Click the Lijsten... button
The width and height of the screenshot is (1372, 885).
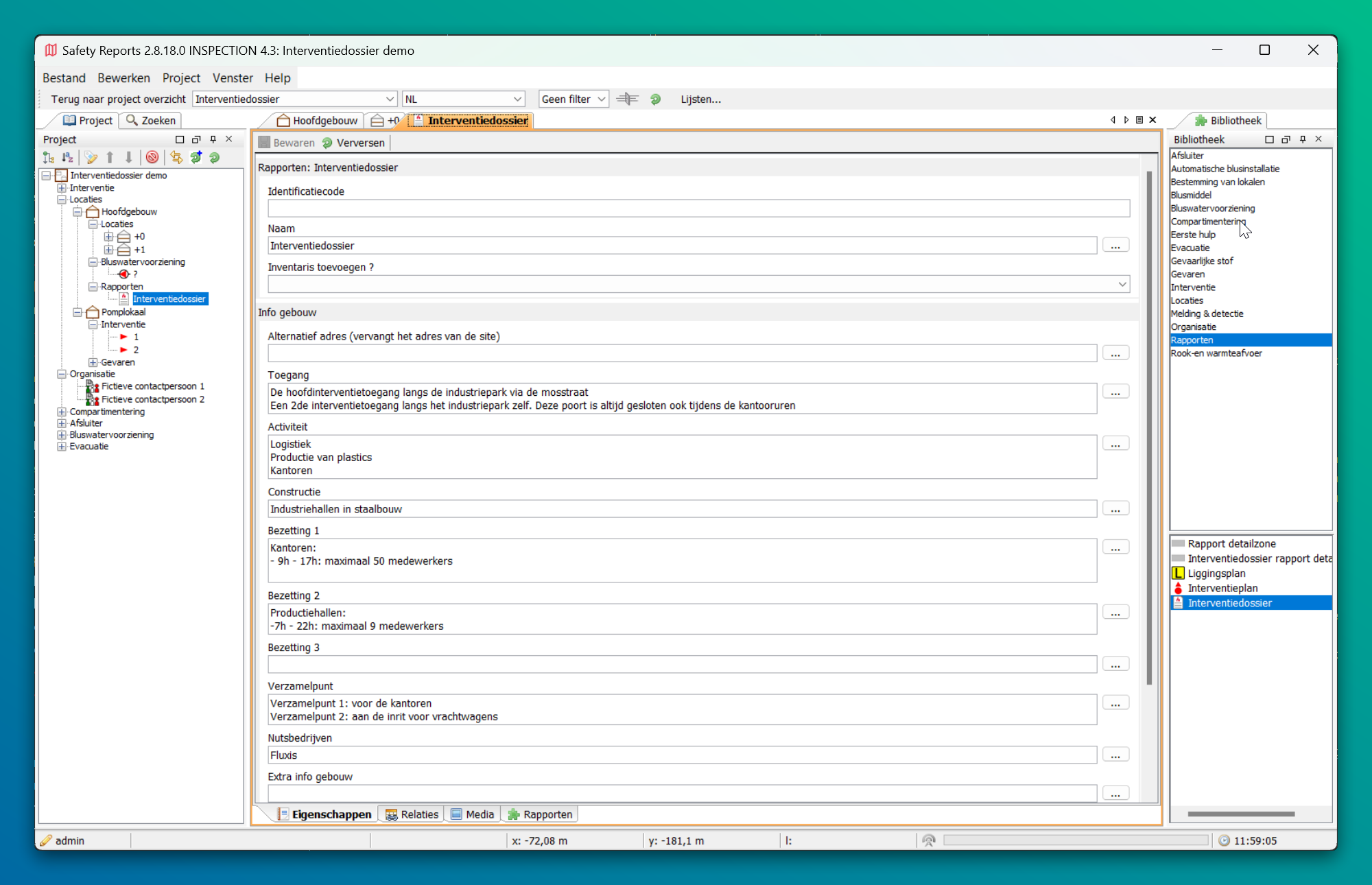tap(700, 99)
